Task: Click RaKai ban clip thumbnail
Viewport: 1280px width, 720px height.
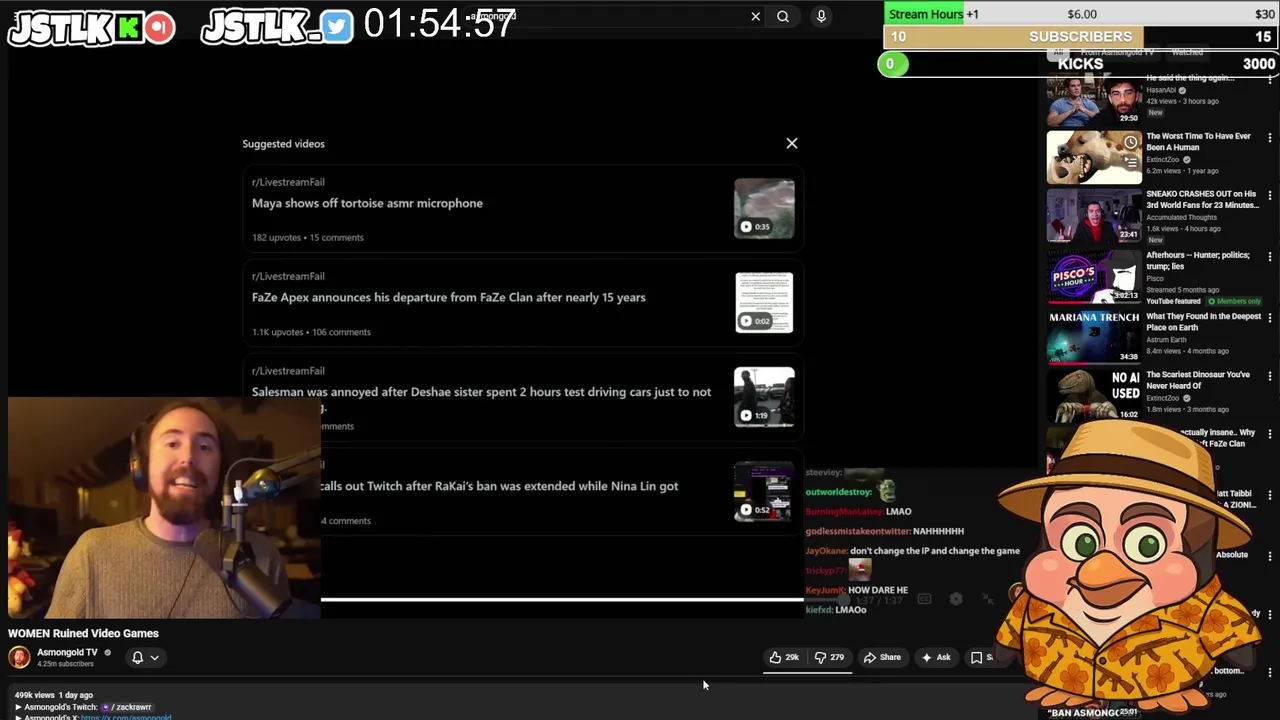Action: pos(764,491)
